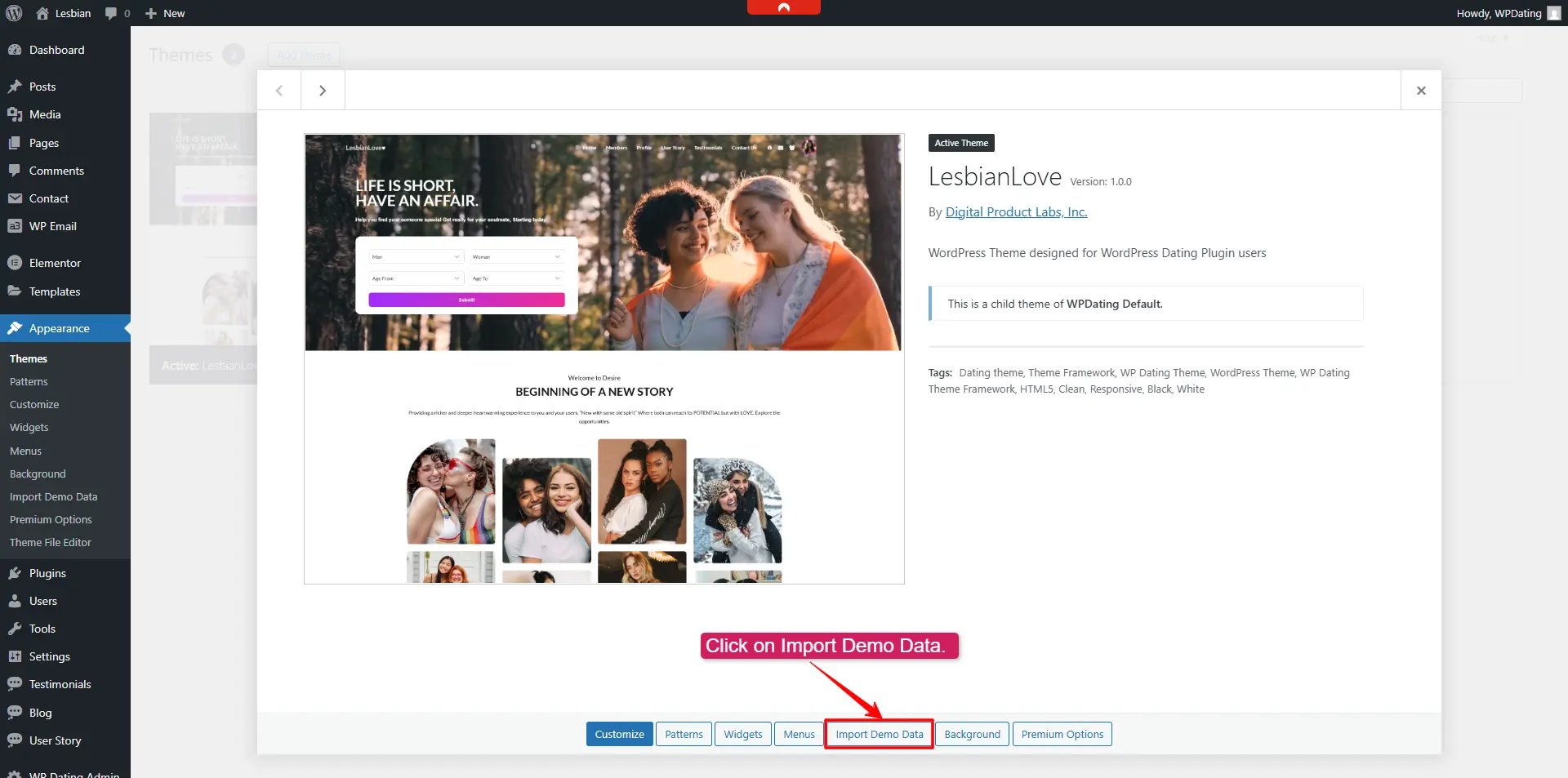
Task: Show previous theme with left chevron
Action: coord(279,91)
